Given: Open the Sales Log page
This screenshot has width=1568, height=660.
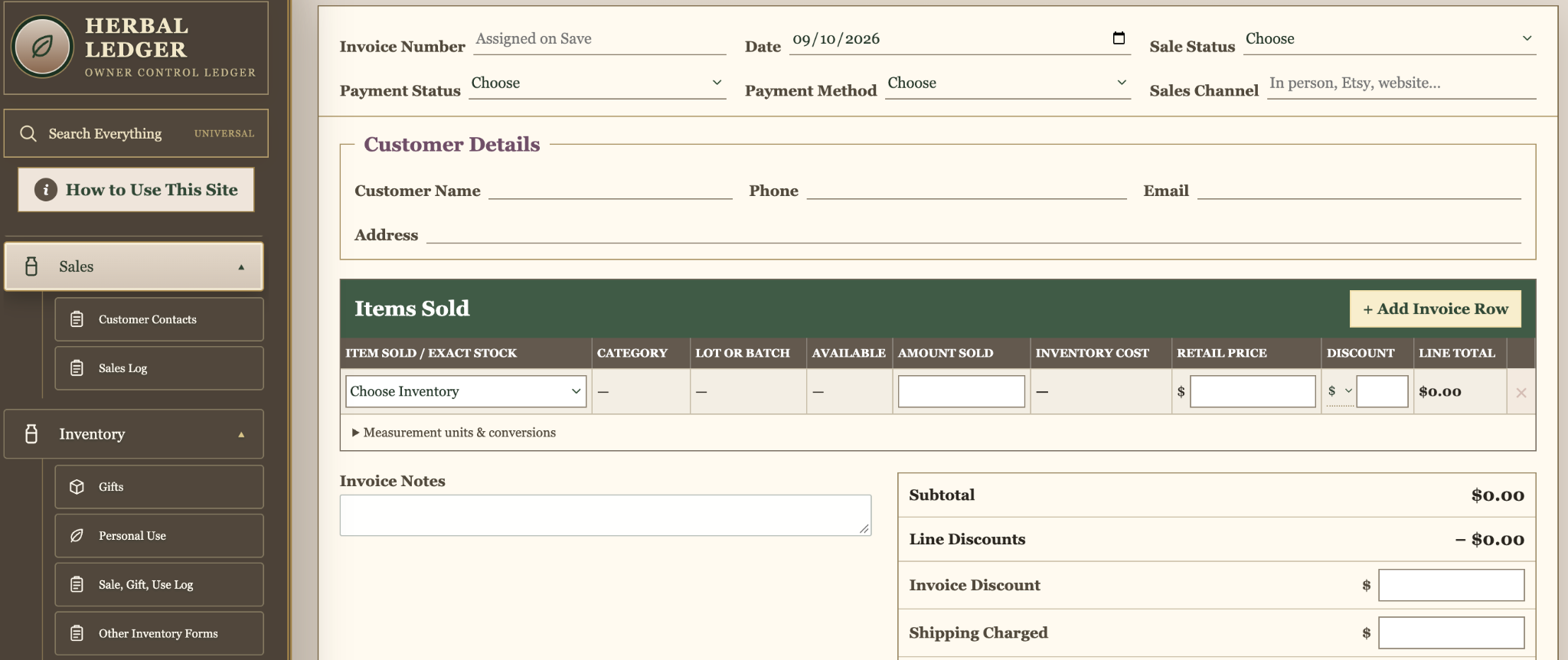Looking at the screenshot, I should click(159, 368).
